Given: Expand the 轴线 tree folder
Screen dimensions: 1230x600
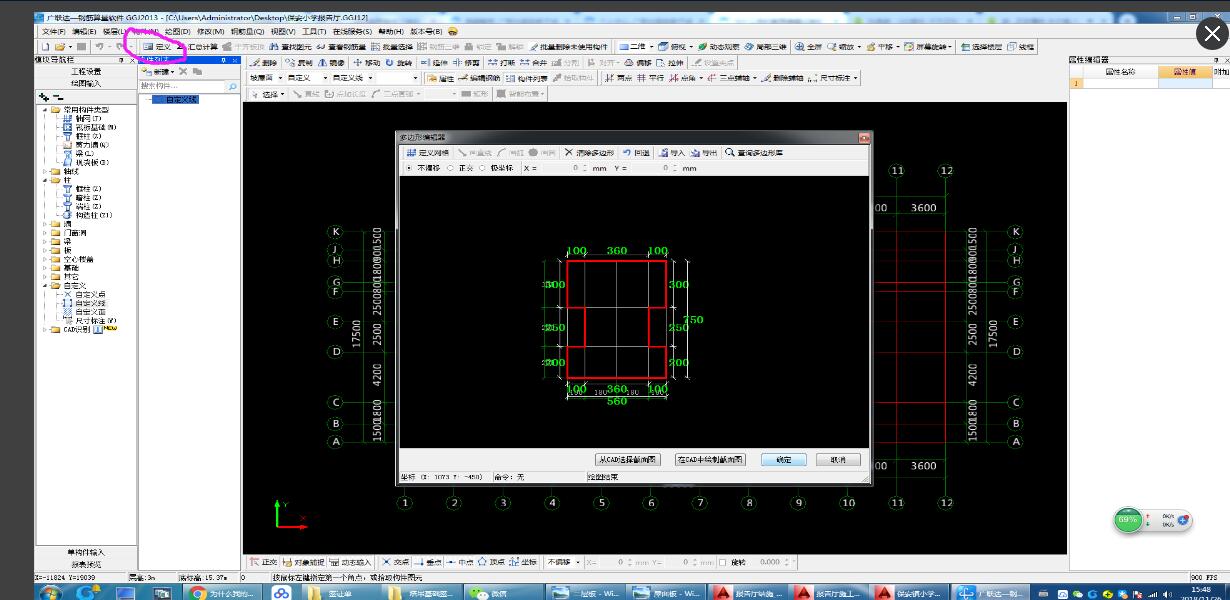Looking at the screenshot, I should (47, 171).
